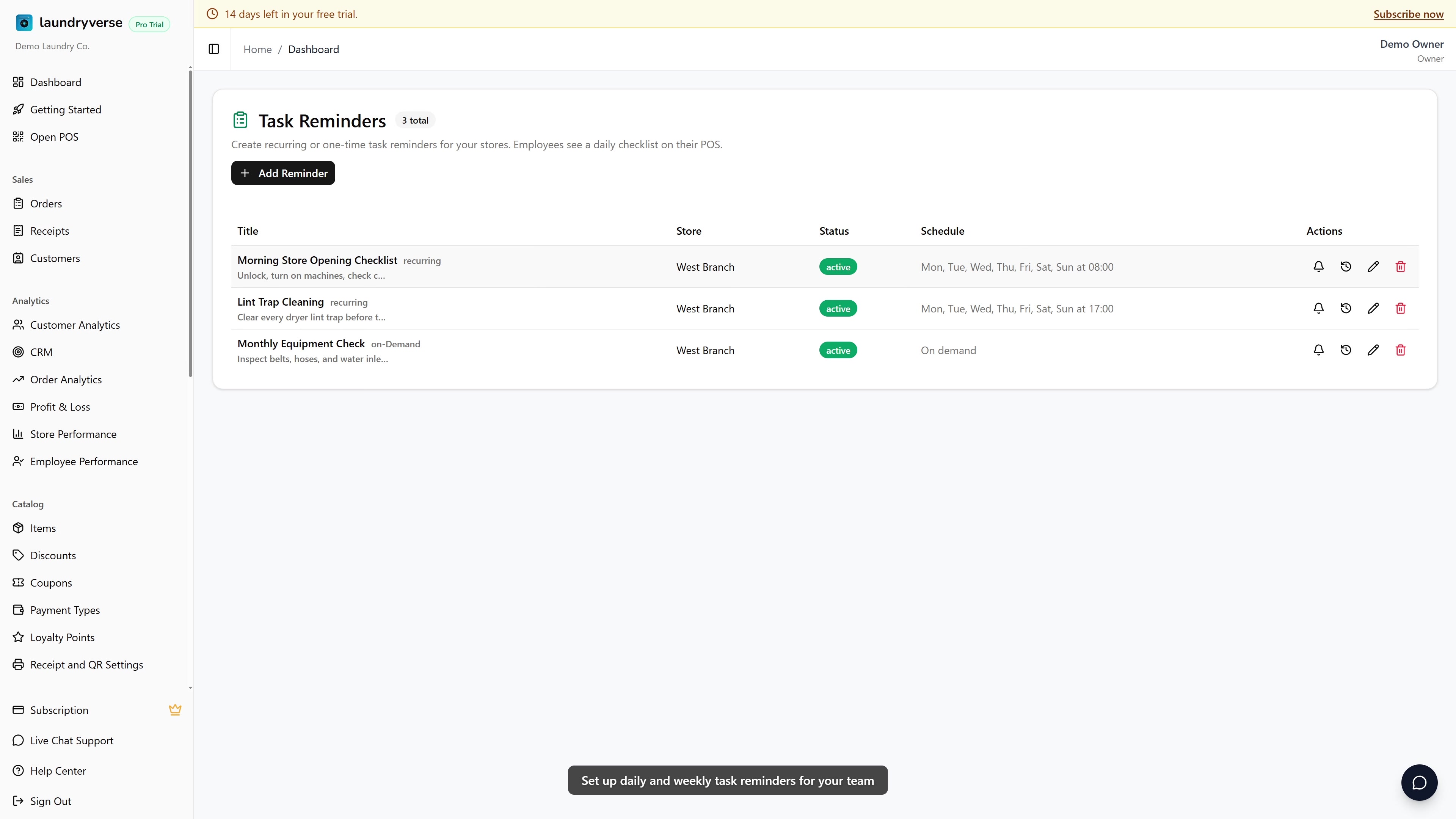1456x819 pixels.
Task: Click the Dashboard breadcrumb
Action: 314,49
